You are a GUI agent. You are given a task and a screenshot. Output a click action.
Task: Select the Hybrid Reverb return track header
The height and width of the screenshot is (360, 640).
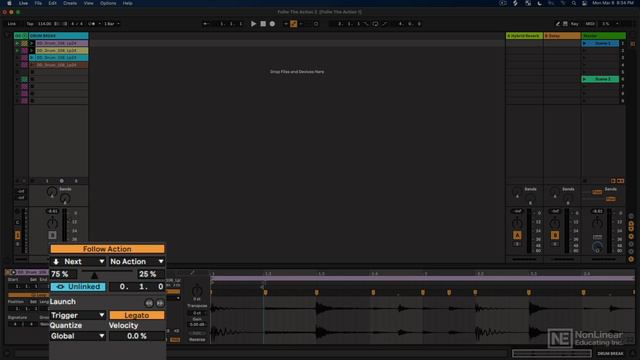click(524, 36)
